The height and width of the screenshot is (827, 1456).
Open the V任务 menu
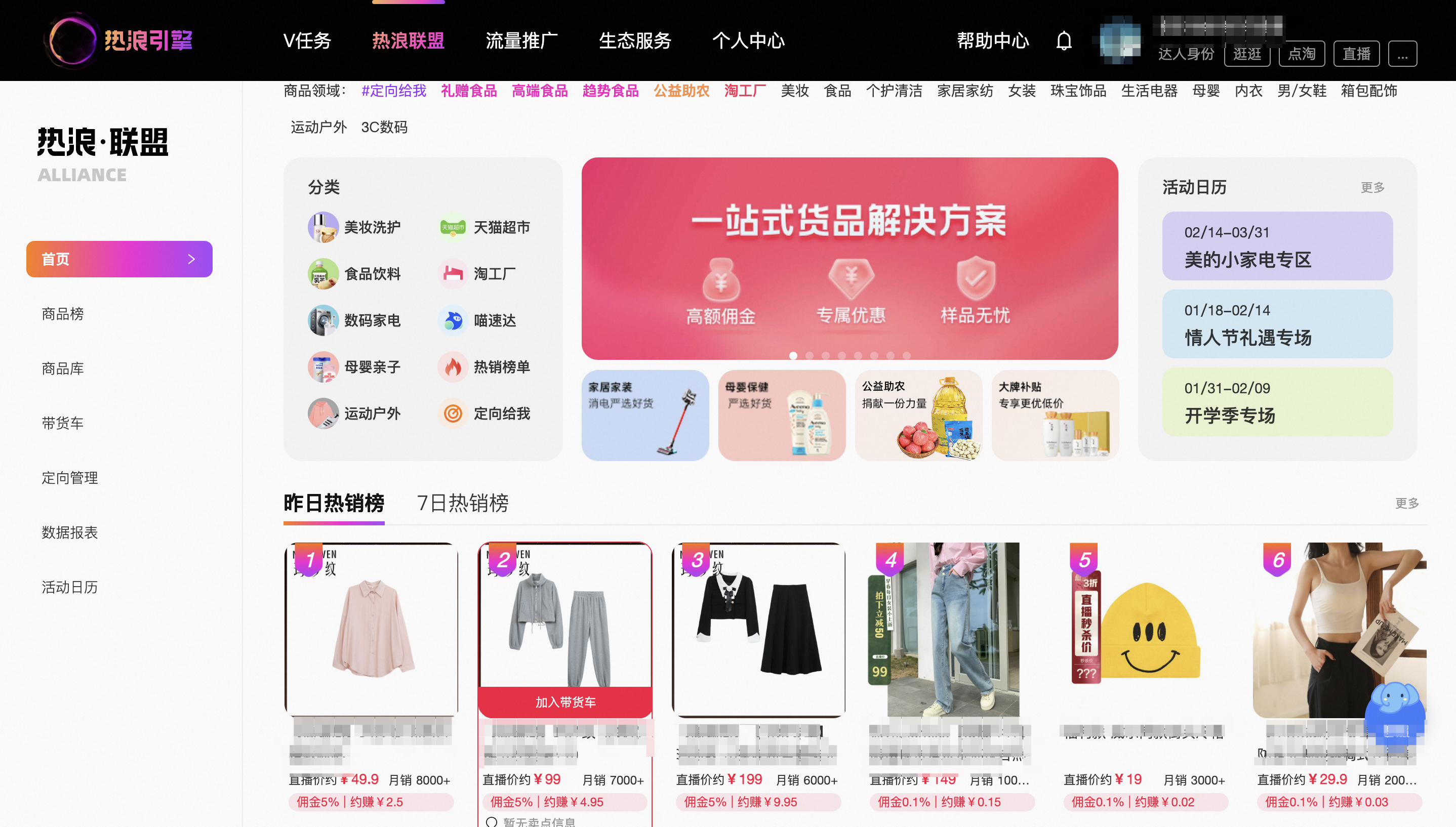click(307, 41)
